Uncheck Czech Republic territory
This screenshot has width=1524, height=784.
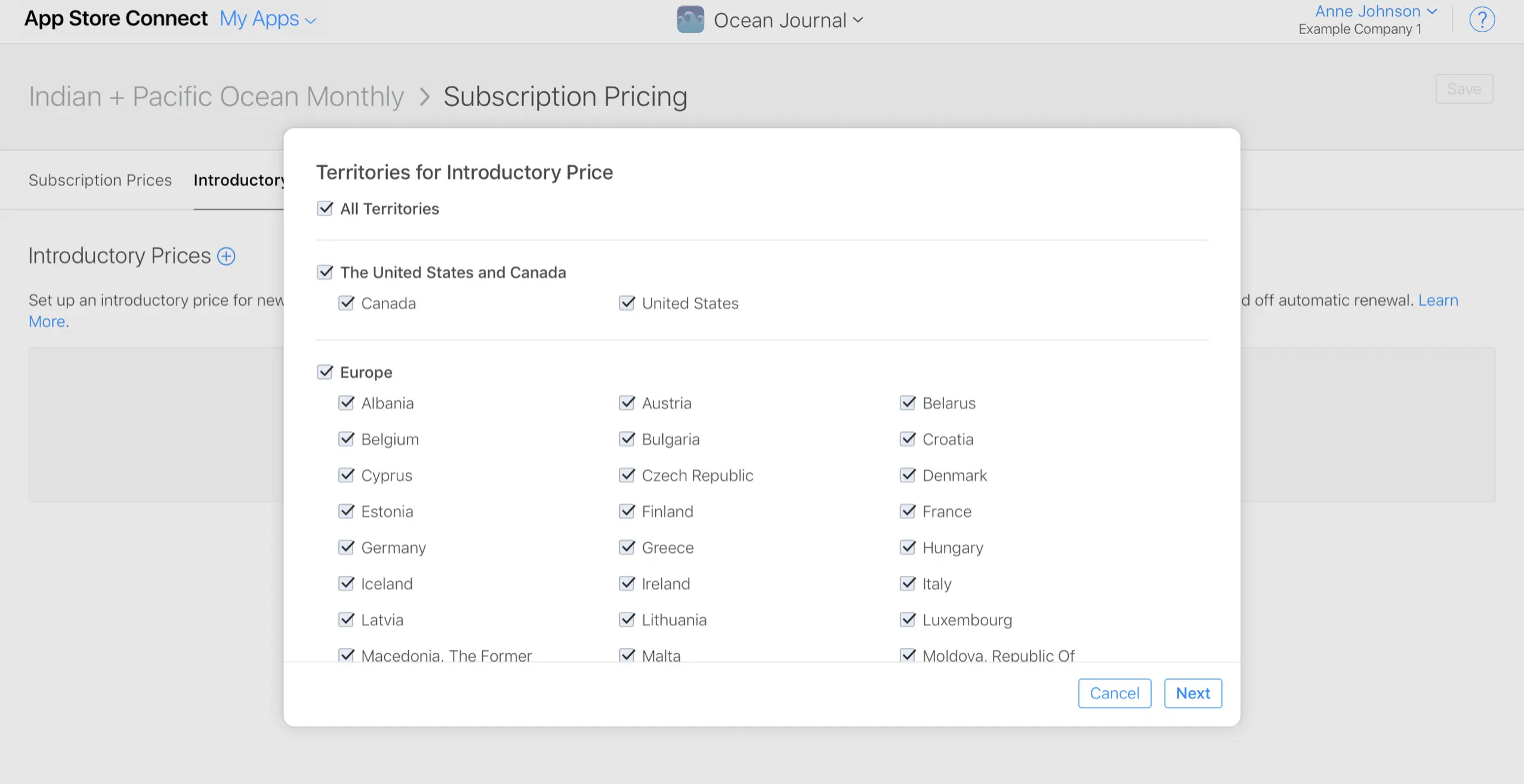(627, 475)
